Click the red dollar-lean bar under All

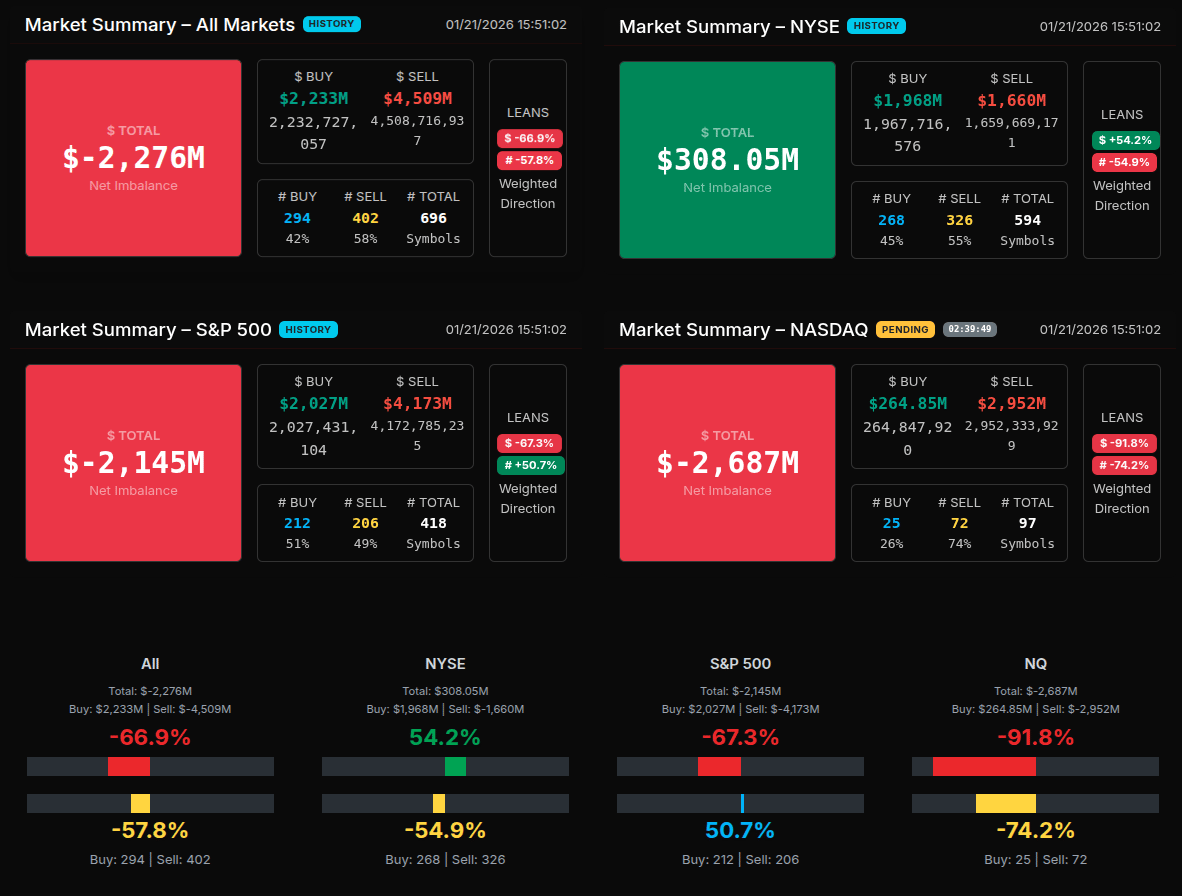click(129, 767)
